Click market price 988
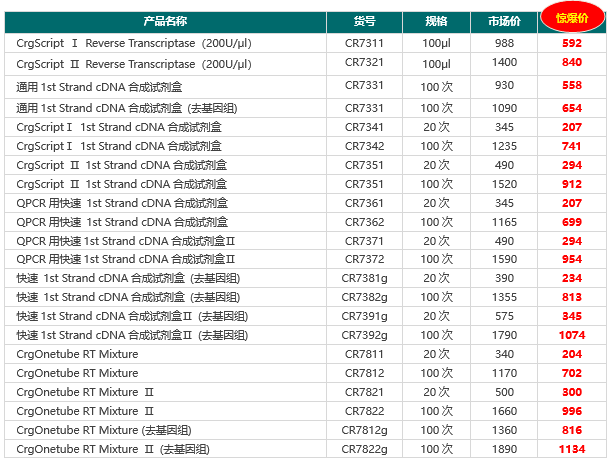Viewport: 611px width, 465px height. click(504, 43)
